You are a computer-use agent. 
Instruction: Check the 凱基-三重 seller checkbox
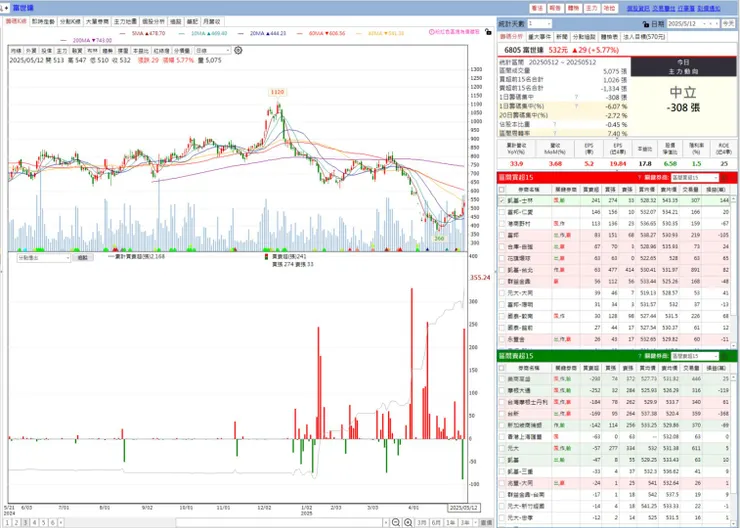pyautogui.click(x=502, y=471)
